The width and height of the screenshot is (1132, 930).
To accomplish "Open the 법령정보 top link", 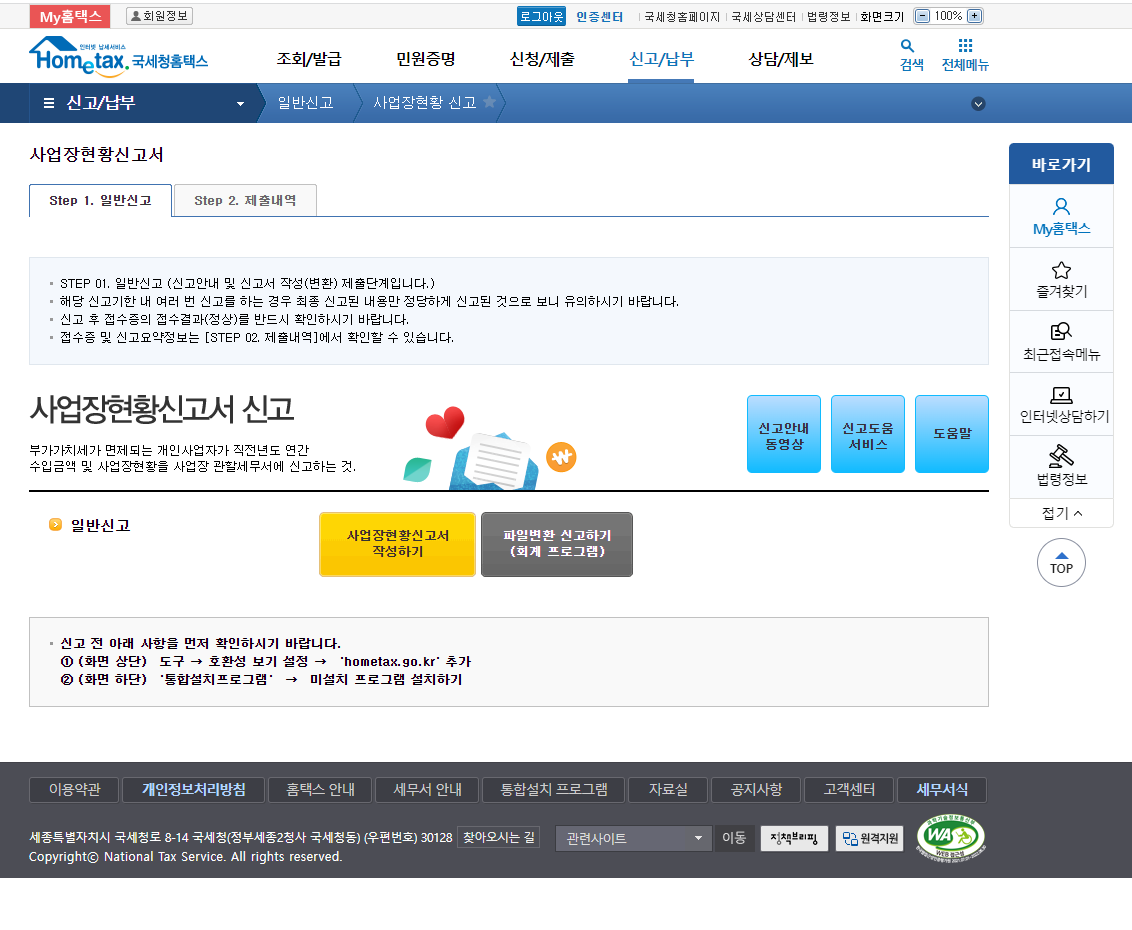I will point(828,17).
